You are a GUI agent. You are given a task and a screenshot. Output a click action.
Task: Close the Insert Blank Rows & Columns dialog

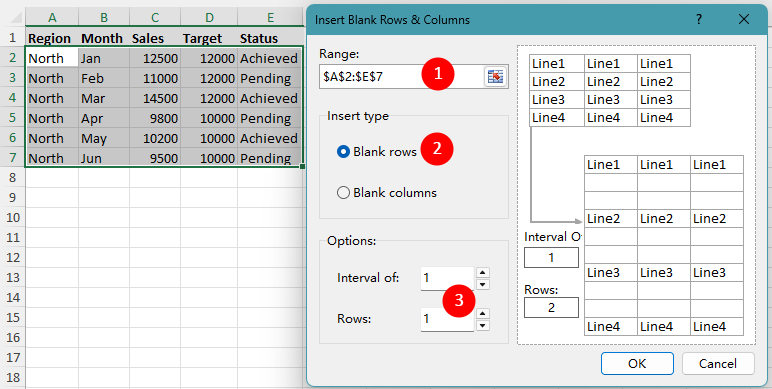(743, 19)
